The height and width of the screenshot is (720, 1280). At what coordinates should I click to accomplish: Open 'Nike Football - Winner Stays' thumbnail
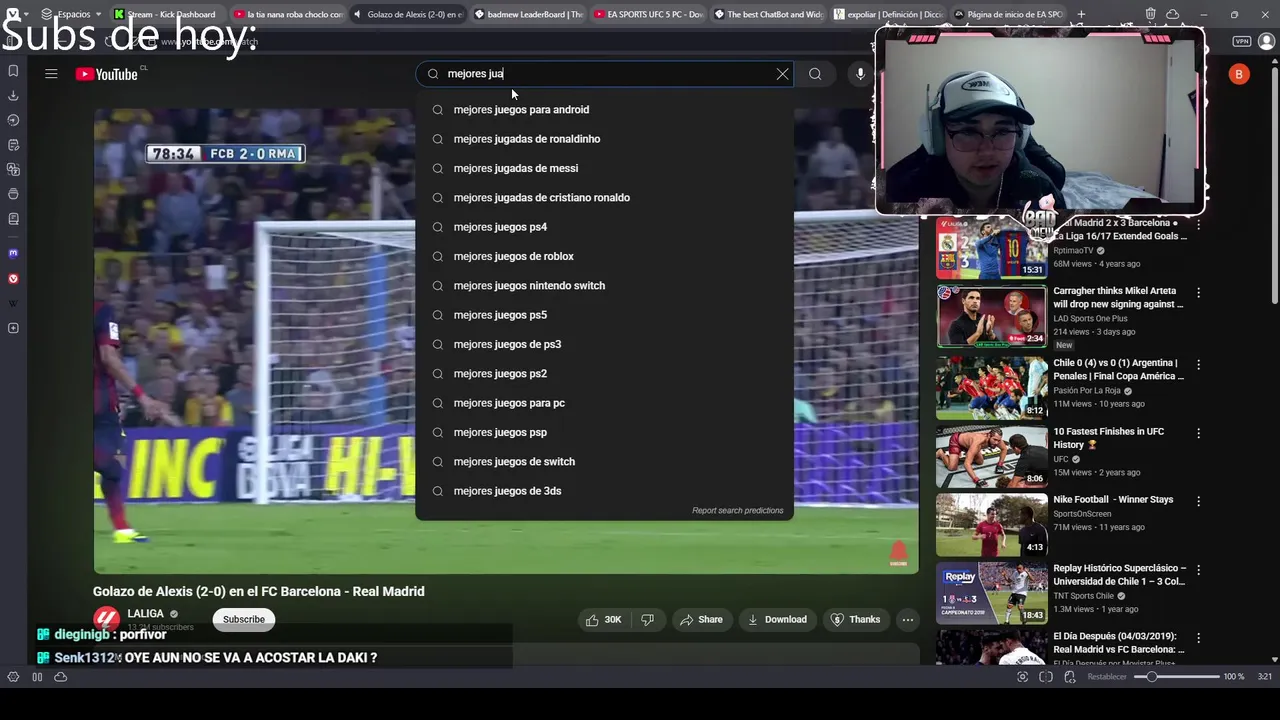(991, 524)
